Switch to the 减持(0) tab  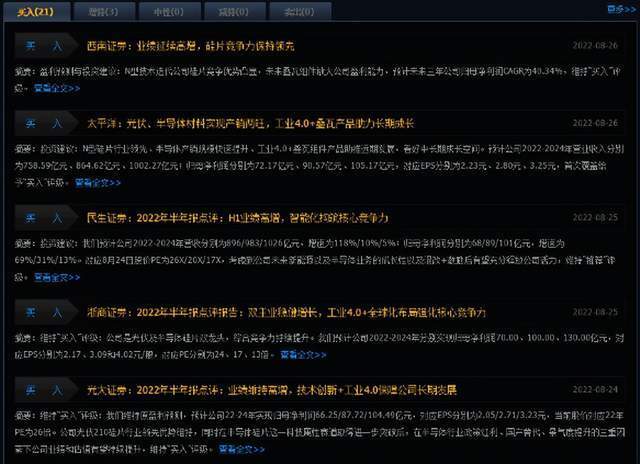tap(234, 11)
